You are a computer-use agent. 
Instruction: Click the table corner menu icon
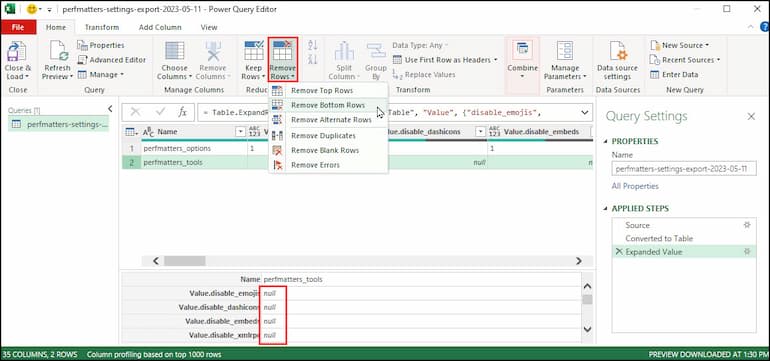(131, 132)
